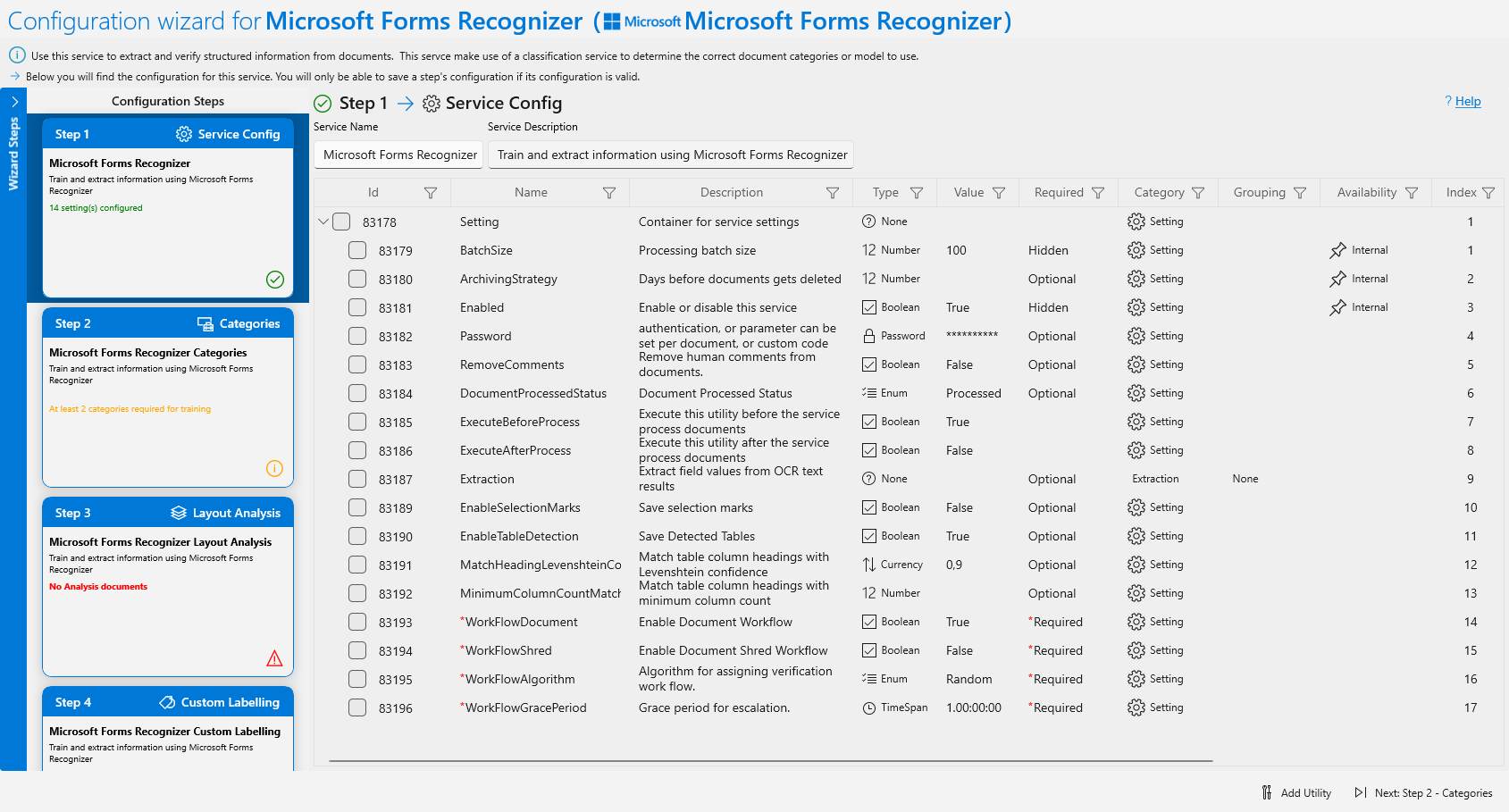Click the 'No Analysis documents' warning text
Viewport: 1509px width, 812px height.
[x=98, y=587]
